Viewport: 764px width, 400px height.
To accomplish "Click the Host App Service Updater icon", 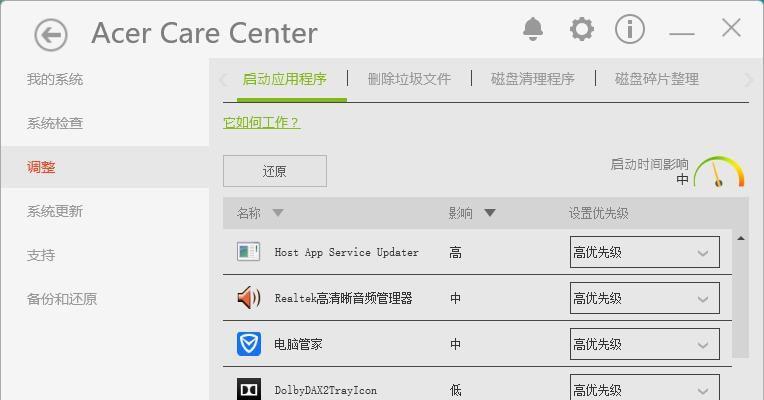I will coord(248,252).
